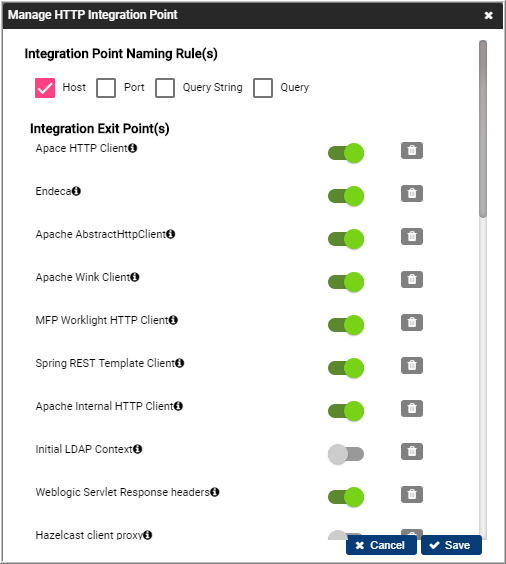506x564 pixels.
Task: Open info icon next to Endeca
Action: click(x=76, y=191)
